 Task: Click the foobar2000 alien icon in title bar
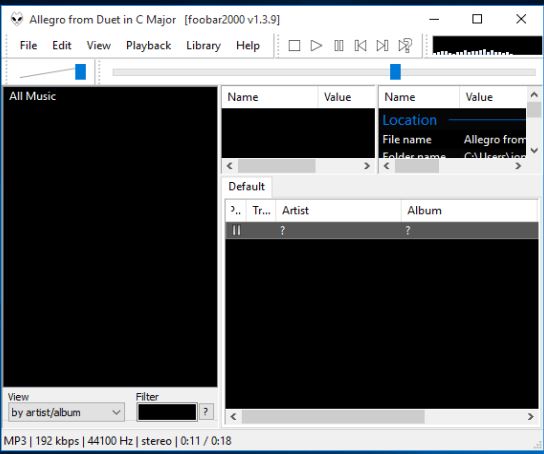pos(17,19)
